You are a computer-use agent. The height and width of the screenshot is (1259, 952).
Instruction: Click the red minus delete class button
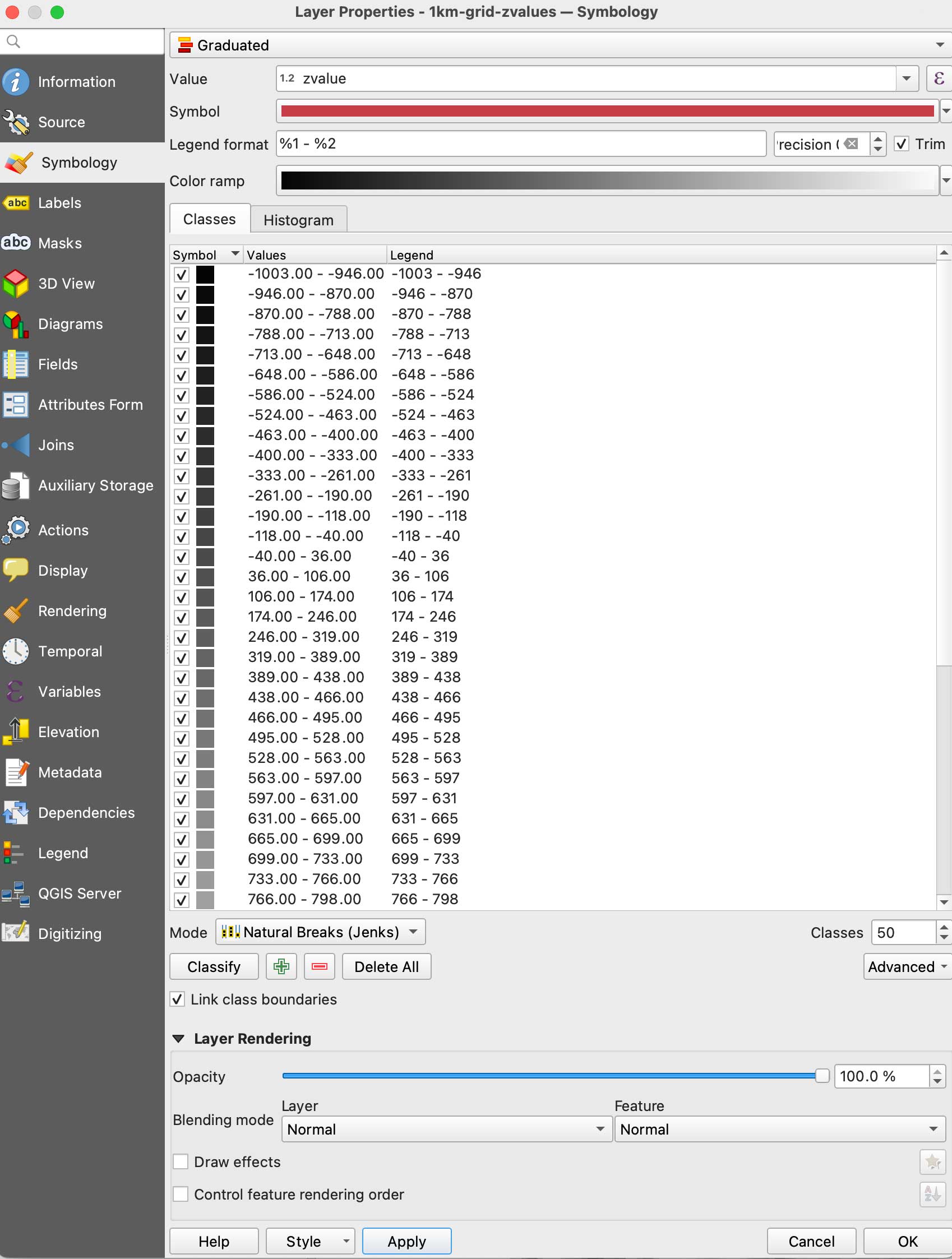[x=320, y=966]
